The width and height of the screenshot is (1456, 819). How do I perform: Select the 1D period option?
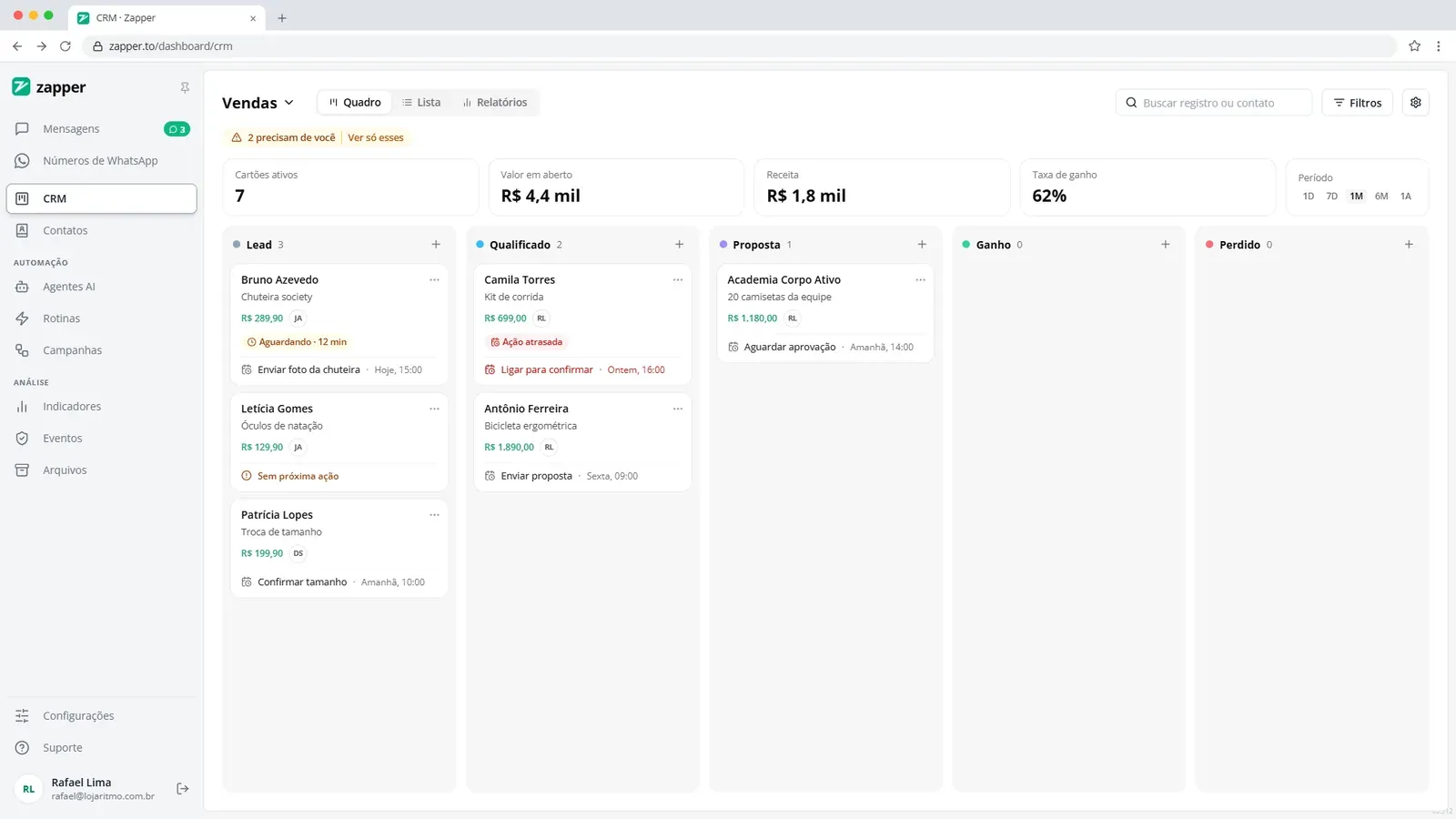coord(1309,197)
